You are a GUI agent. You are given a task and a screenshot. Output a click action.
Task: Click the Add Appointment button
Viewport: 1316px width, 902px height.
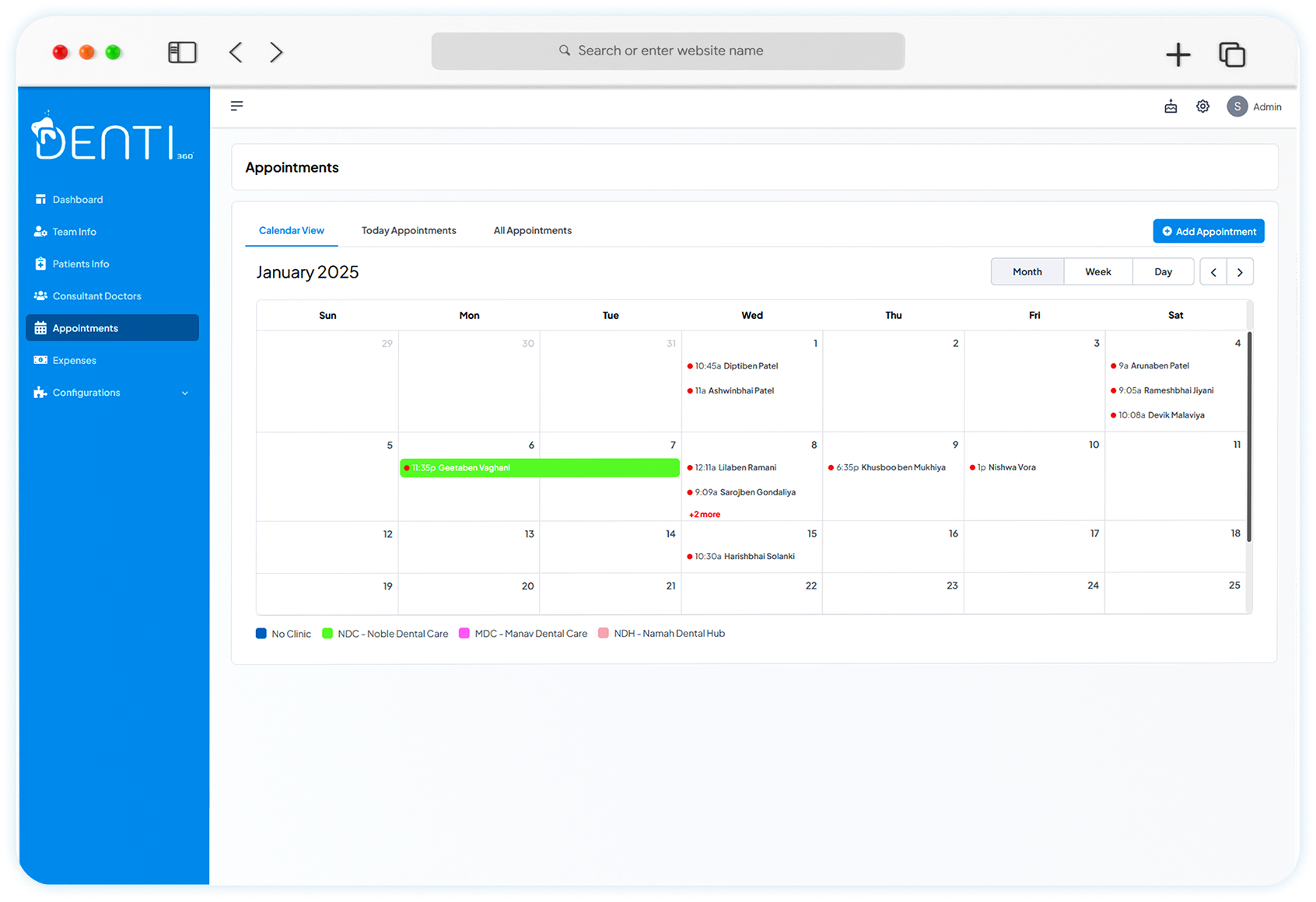pos(1208,231)
